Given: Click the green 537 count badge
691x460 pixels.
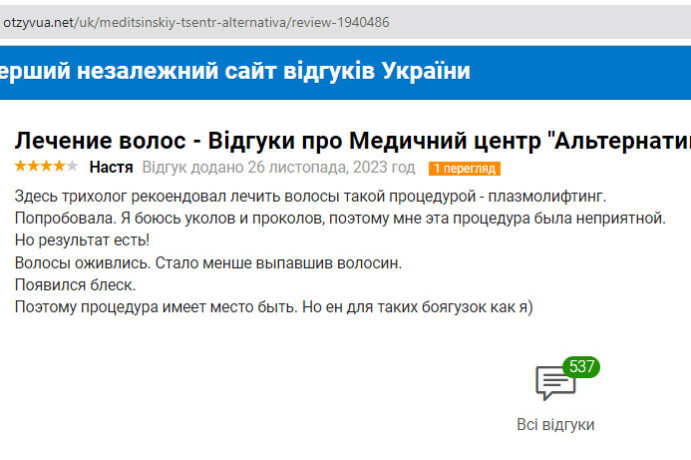Looking at the screenshot, I should tap(581, 366).
